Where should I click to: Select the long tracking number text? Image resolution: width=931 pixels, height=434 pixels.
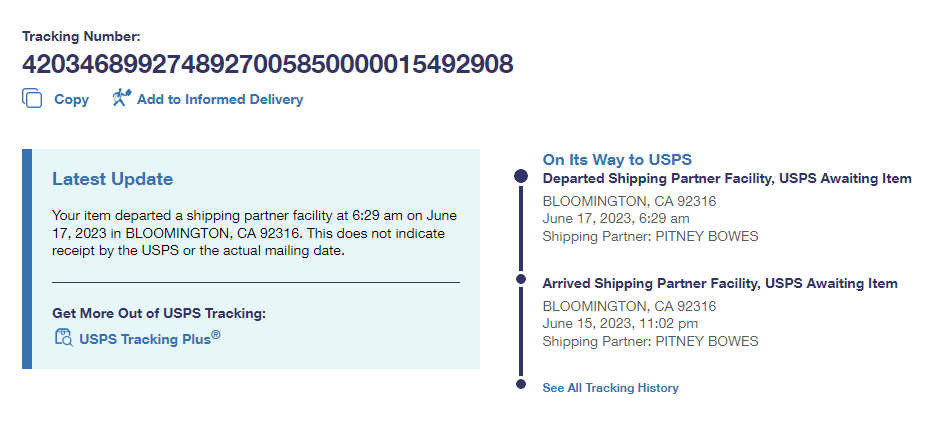[267, 65]
